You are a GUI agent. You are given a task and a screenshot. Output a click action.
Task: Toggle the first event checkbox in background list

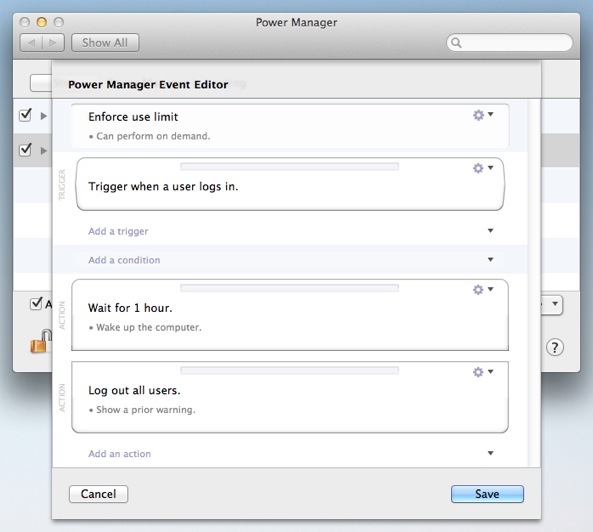coord(25,115)
